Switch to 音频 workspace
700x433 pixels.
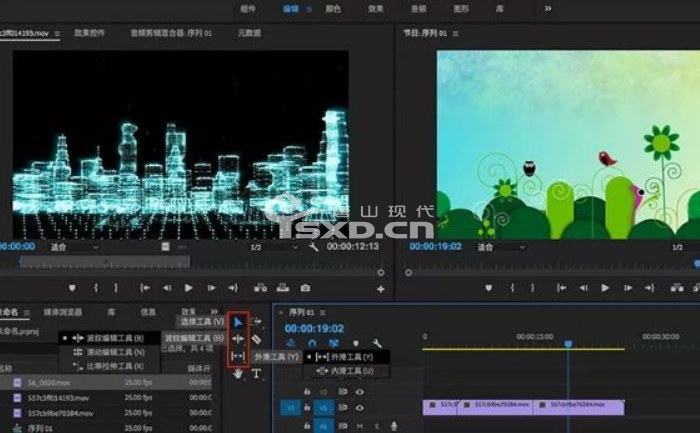(x=418, y=8)
